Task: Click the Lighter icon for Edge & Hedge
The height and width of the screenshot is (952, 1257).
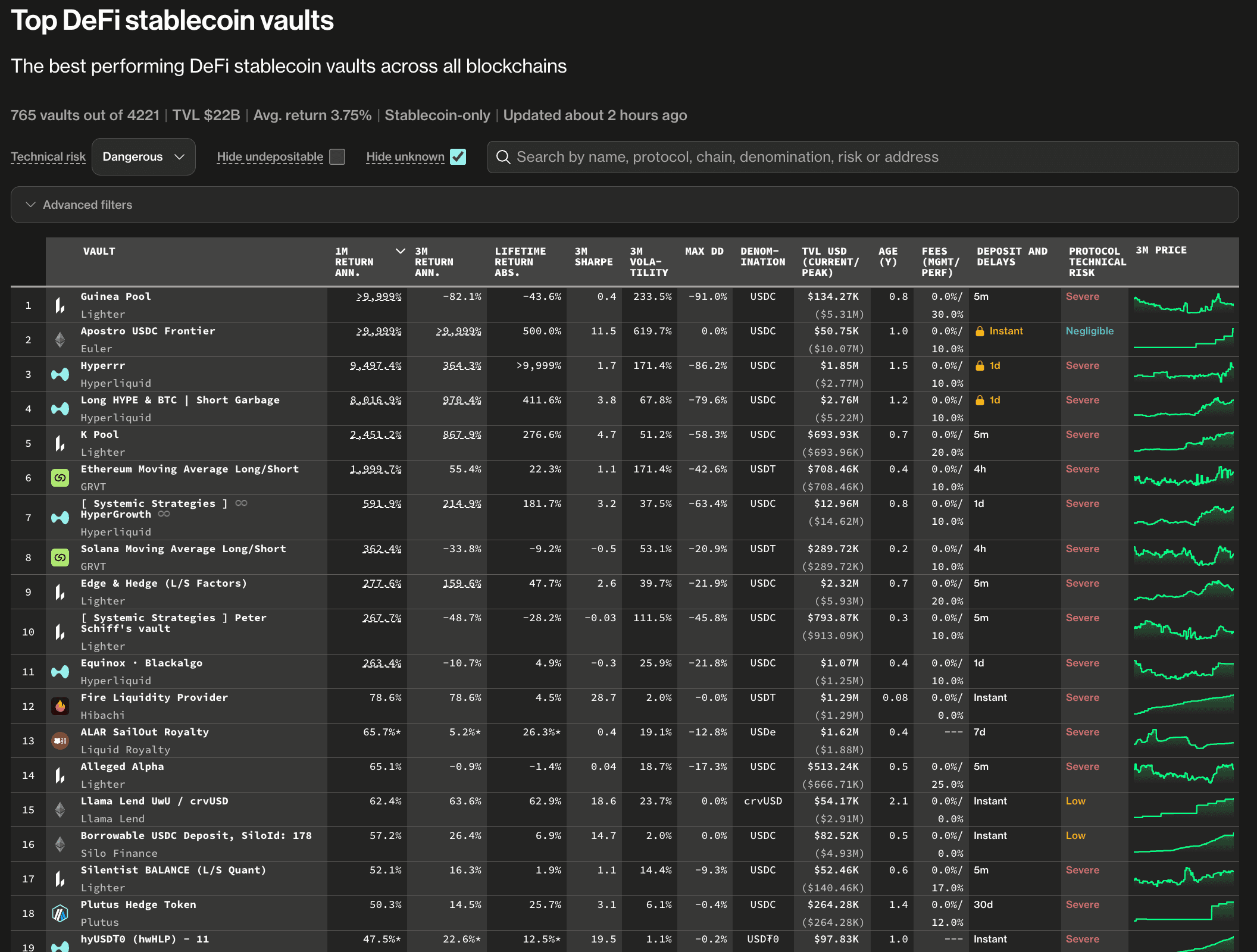Action: click(x=60, y=592)
